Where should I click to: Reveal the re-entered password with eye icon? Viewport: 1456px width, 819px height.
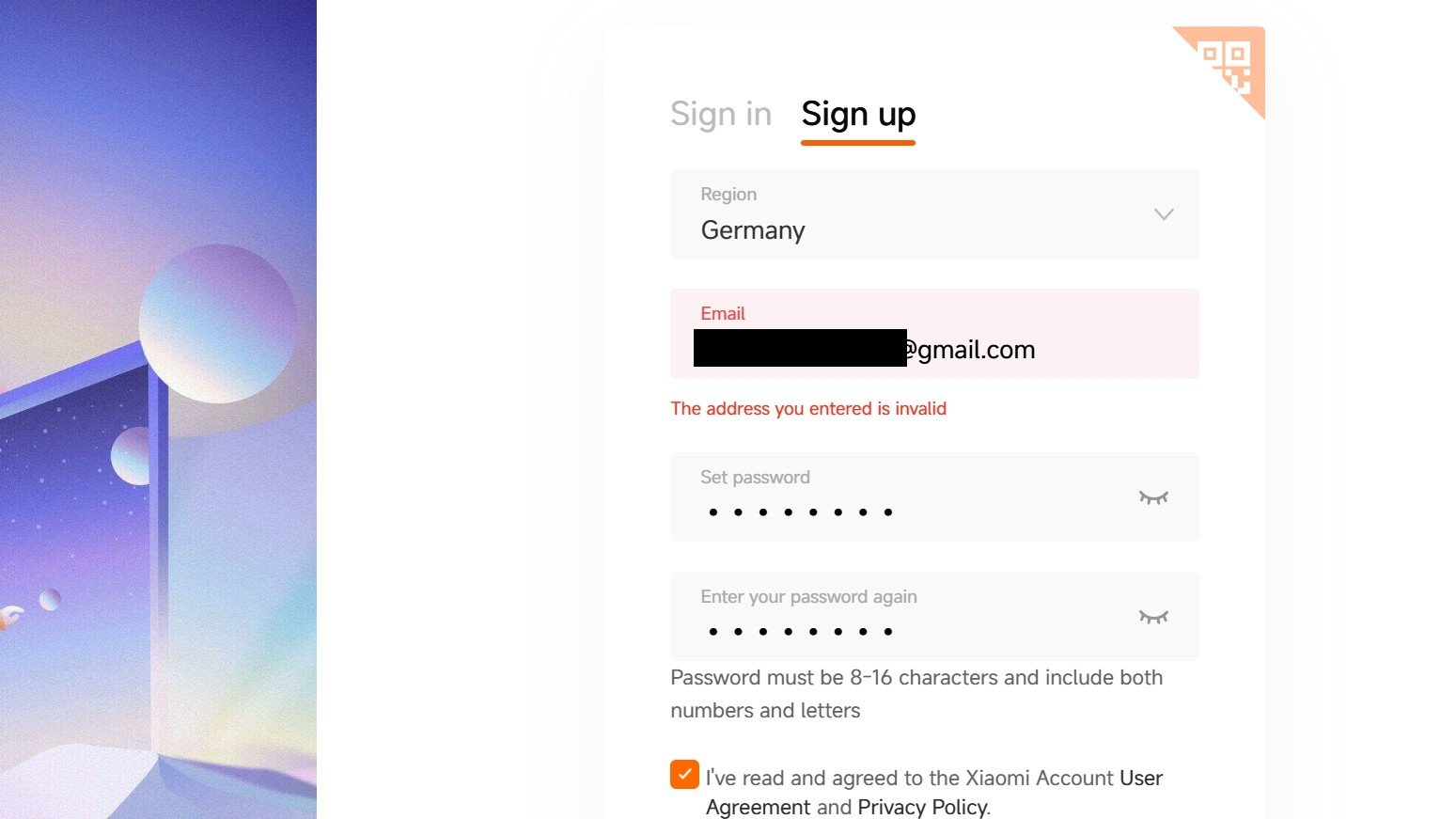point(1153,617)
